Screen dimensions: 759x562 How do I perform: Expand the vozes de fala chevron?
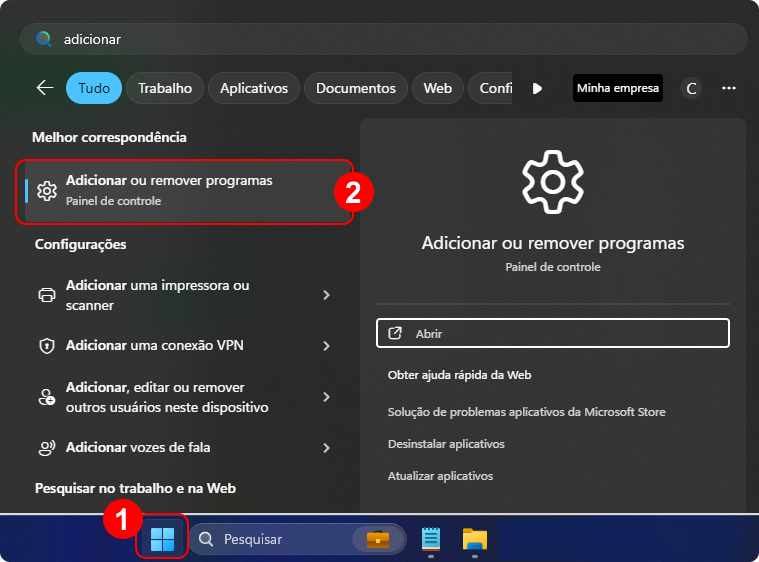point(326,448)
